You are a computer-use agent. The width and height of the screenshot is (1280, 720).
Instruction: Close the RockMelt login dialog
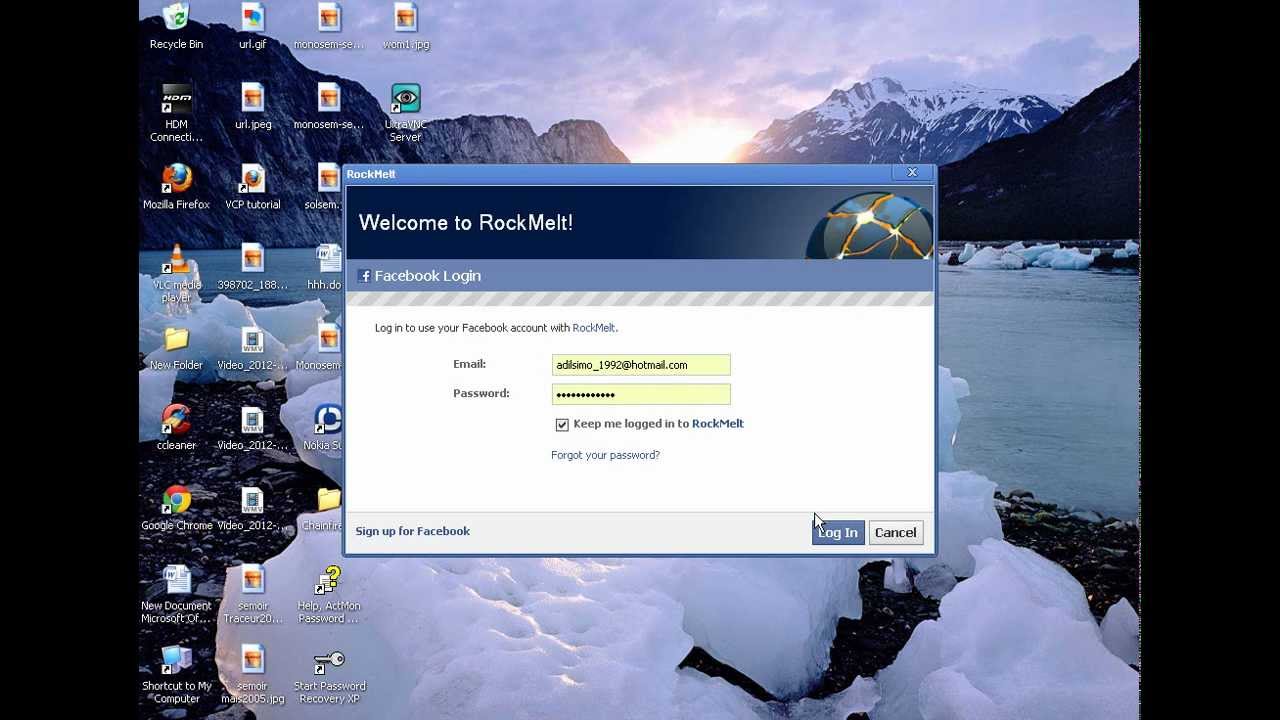pyautogui.click(x=912, y=173)
